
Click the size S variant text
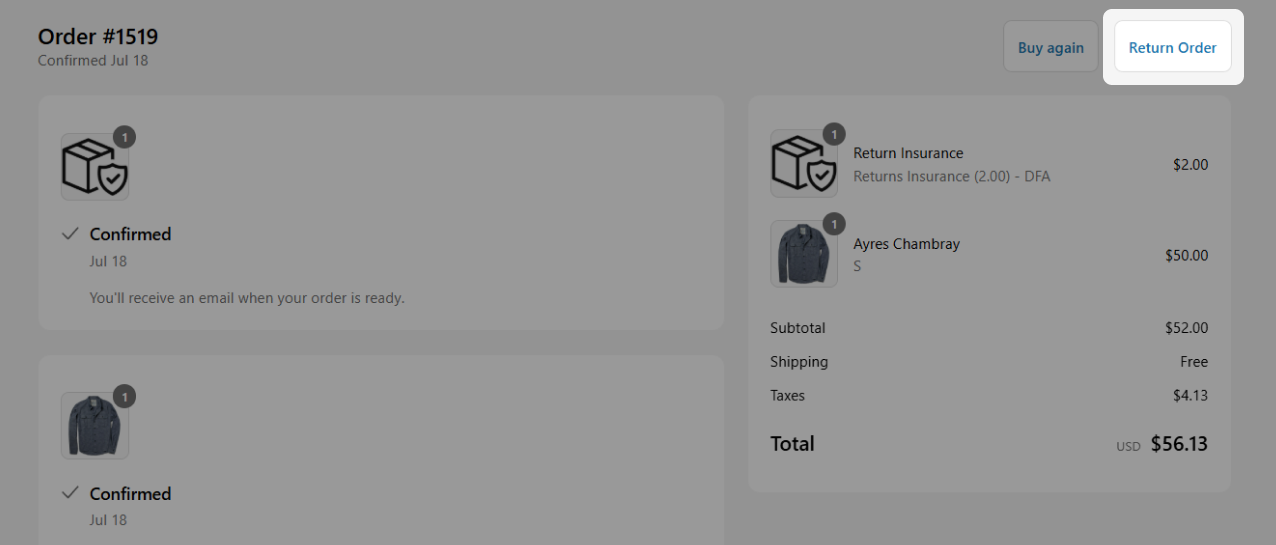pyautogui.click(x=857, y=267)
